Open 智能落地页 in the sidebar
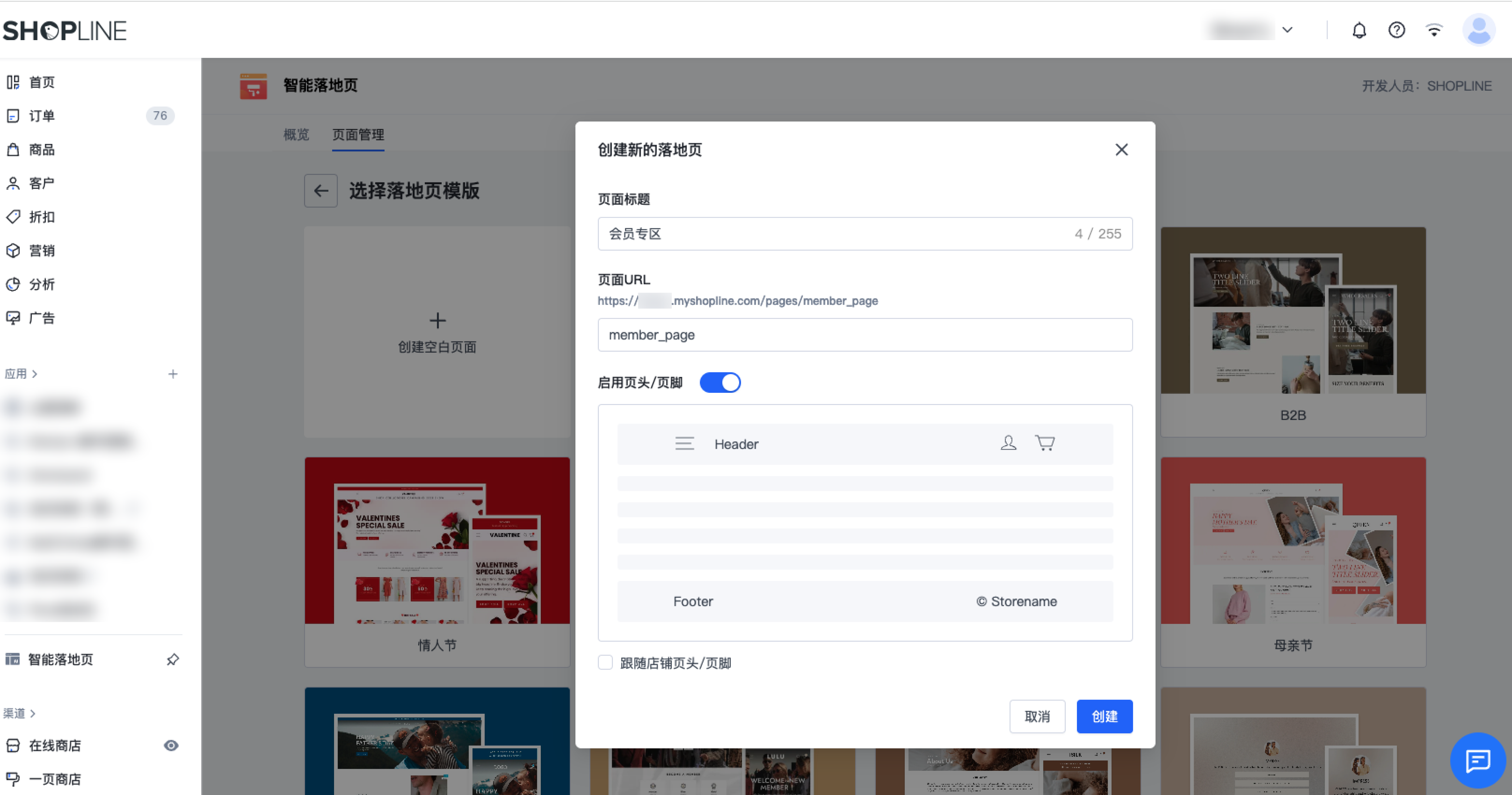1512x795 pixels. 60,660
